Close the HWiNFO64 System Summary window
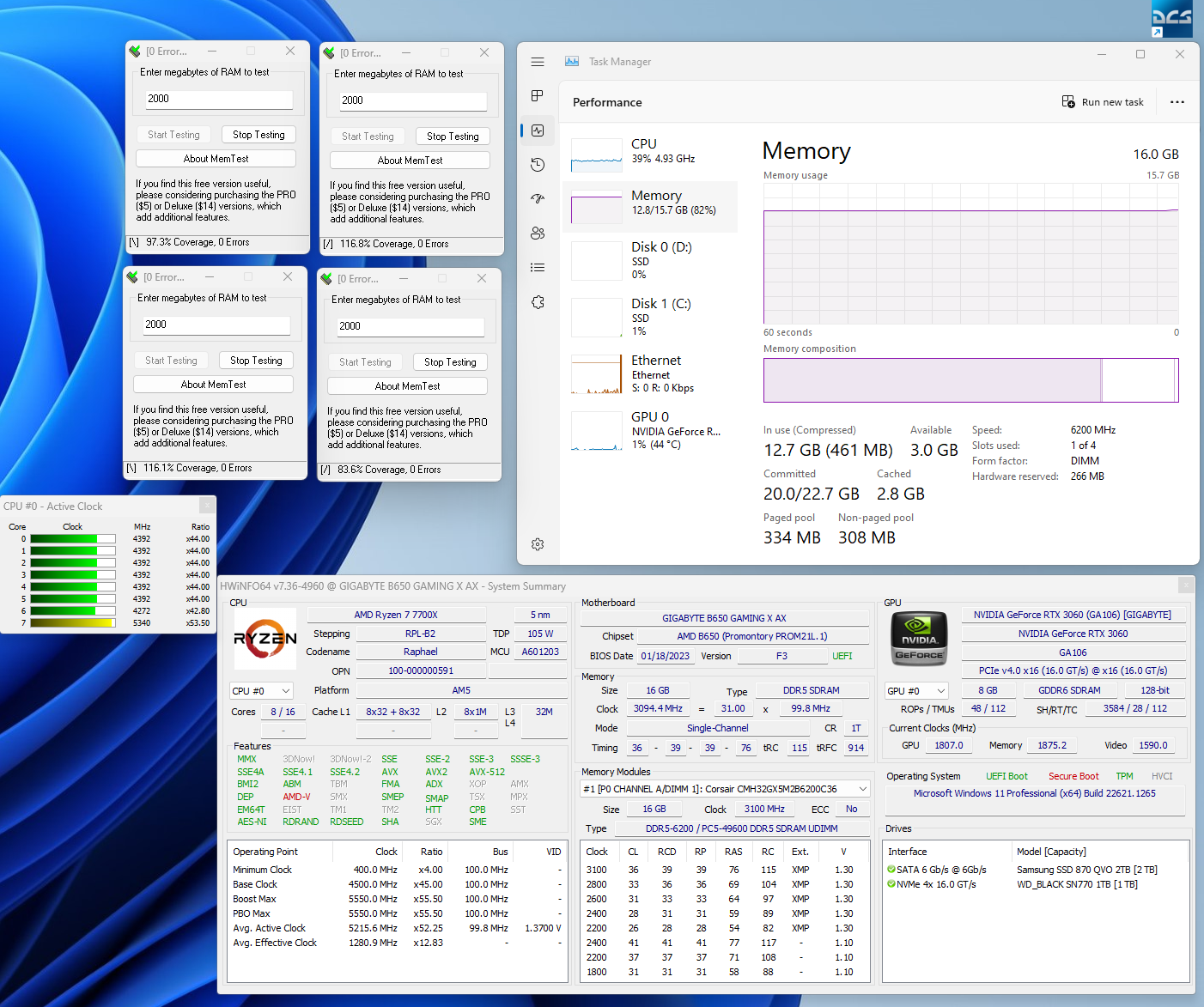This screenshot has width=1204, height=1007. 1186,585
